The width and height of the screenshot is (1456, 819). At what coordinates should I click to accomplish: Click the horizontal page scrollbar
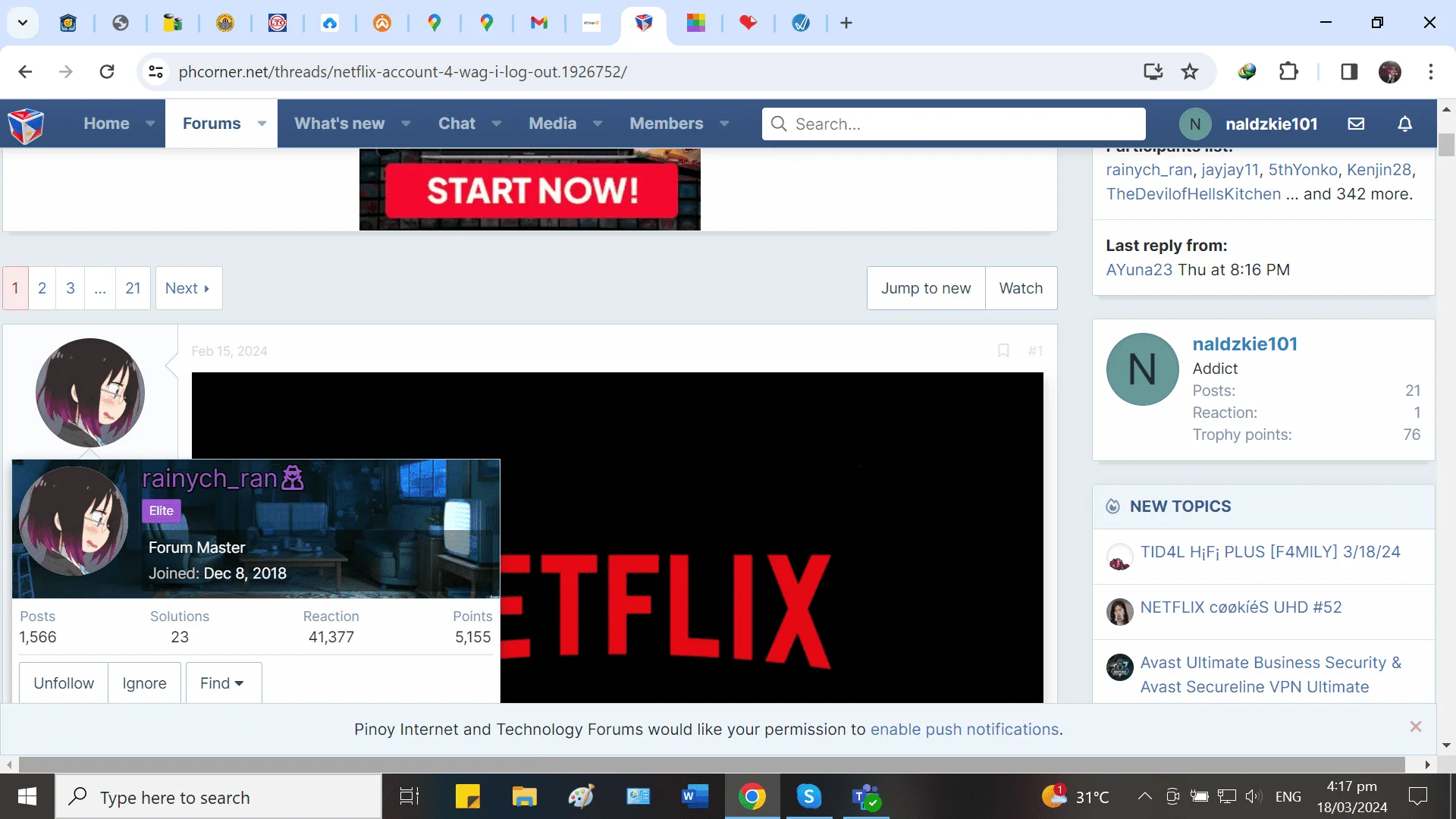point(712,764)
